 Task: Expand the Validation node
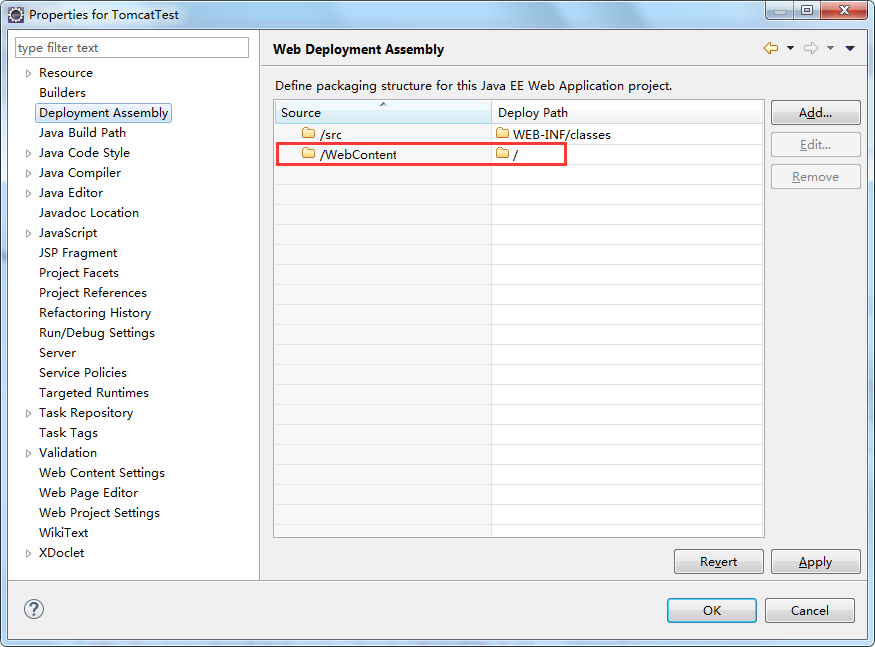click(x=28, y=453)
